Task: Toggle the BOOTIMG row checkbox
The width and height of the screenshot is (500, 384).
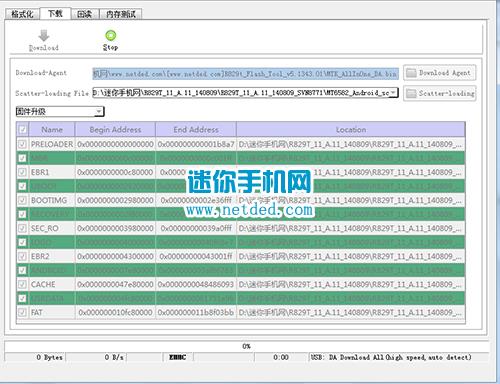Action: 22,200
